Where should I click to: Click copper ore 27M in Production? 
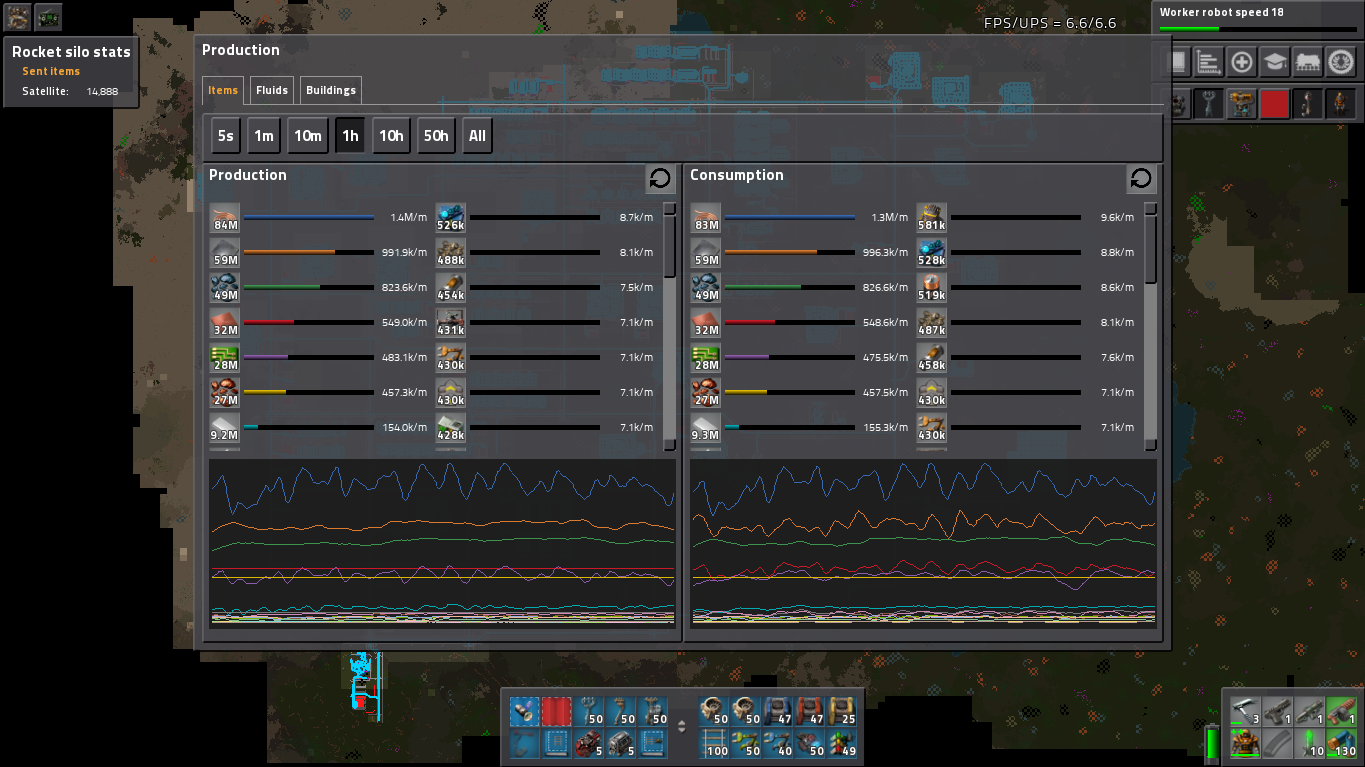[225, 393]
